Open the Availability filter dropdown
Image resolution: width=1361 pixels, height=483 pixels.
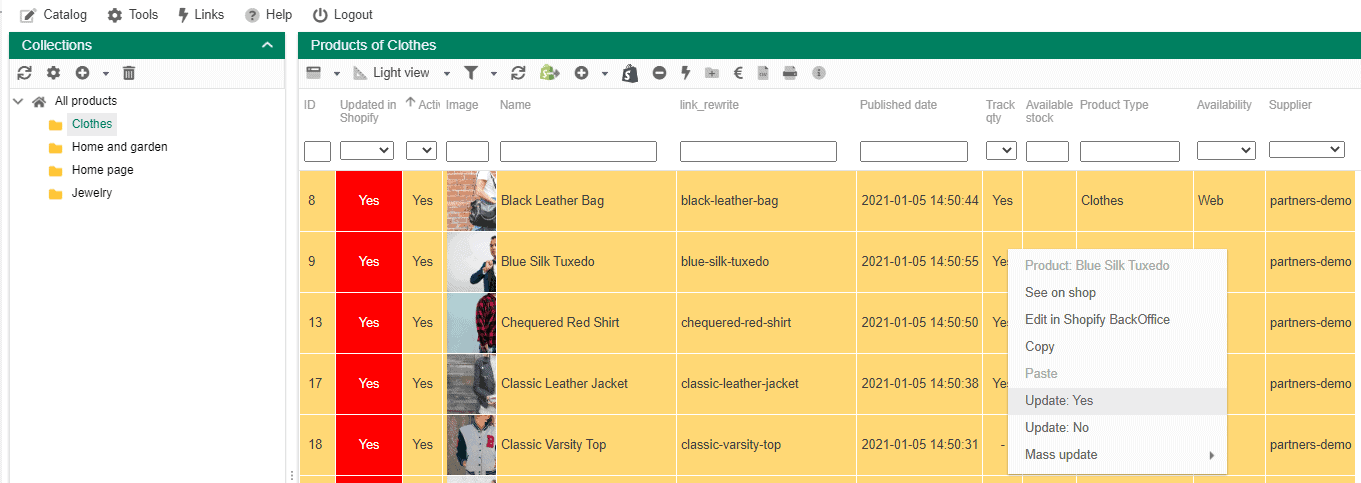coord(1226,151)
